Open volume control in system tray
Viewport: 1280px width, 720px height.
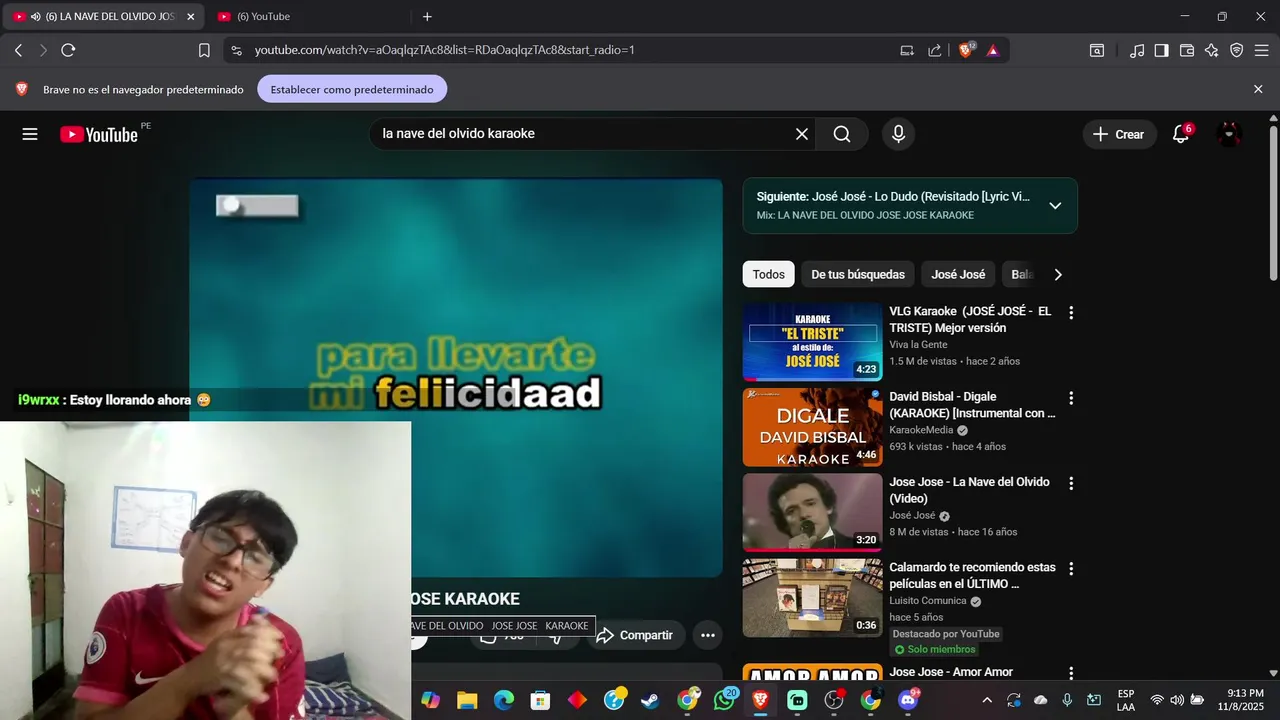click(x=1177, y=700)
